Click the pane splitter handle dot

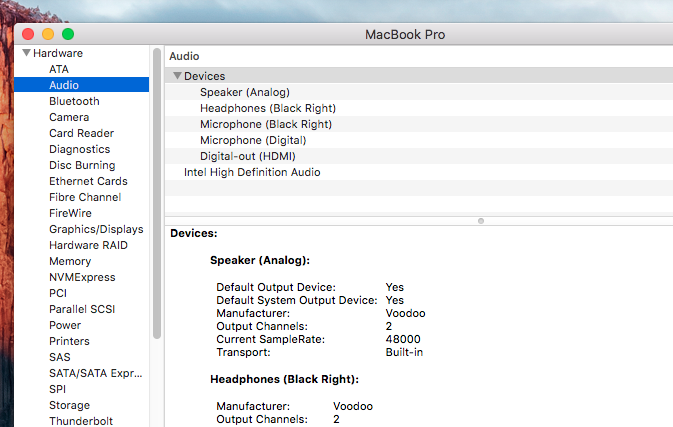[481, 220]
